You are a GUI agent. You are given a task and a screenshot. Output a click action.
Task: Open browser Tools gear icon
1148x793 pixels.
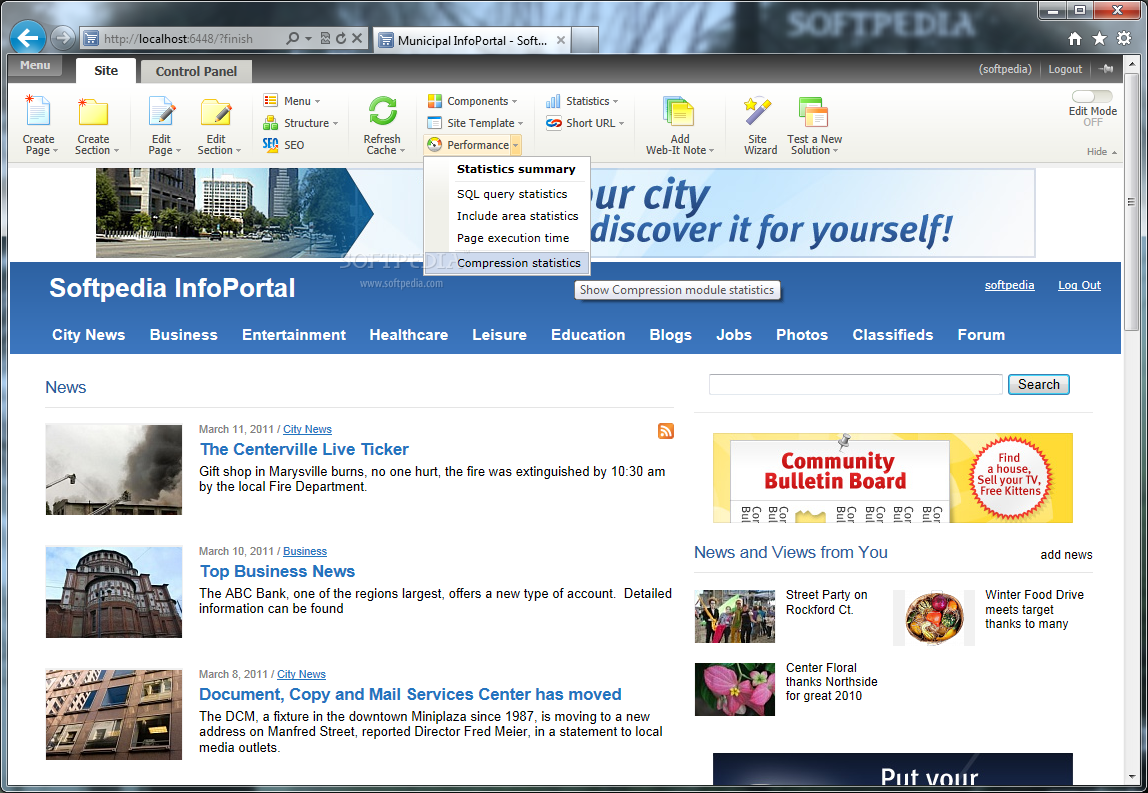tap(1124, 38)
